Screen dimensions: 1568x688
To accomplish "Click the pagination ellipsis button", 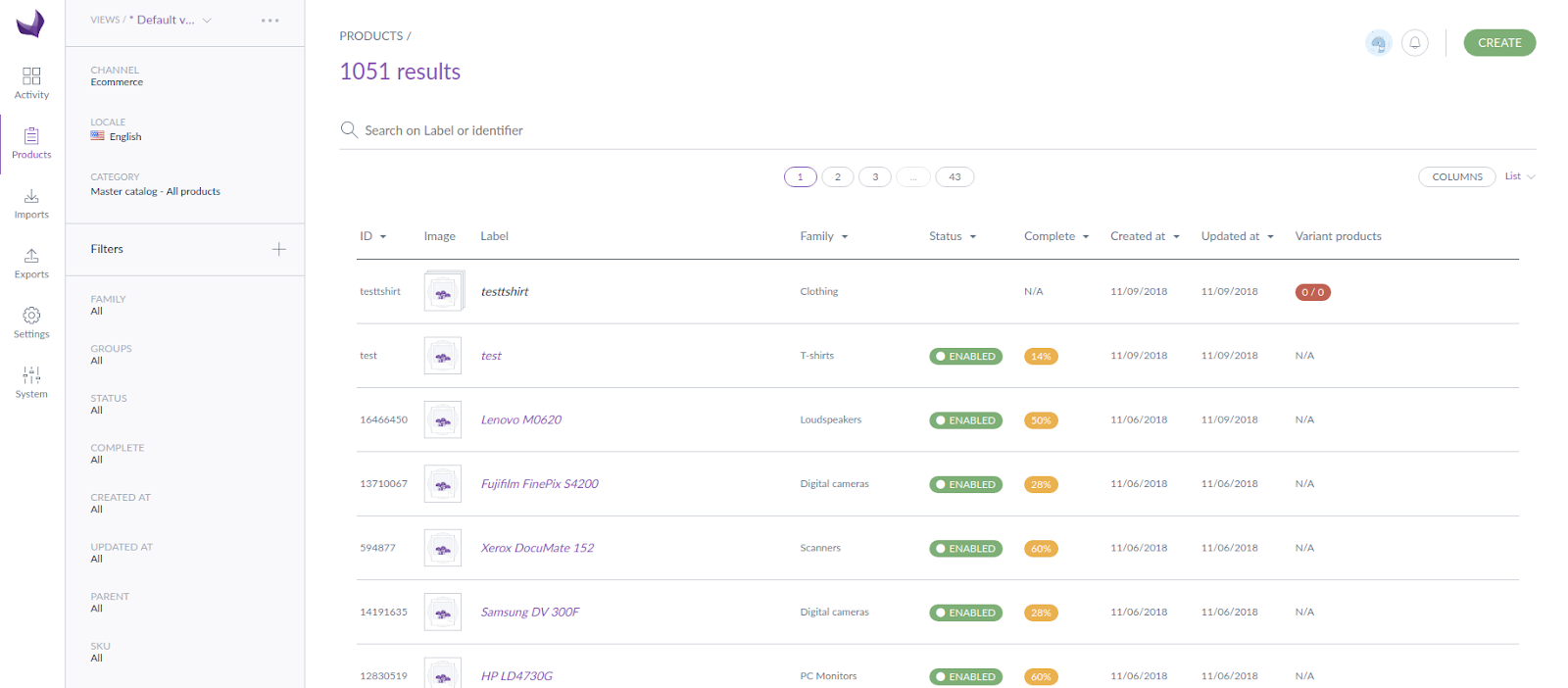I will 912,177.
